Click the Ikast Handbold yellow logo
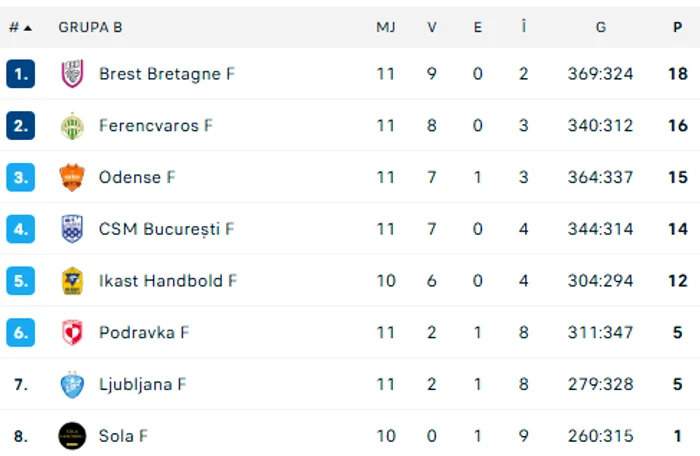Viewport: 700px width, 456px height. (72, 281)
